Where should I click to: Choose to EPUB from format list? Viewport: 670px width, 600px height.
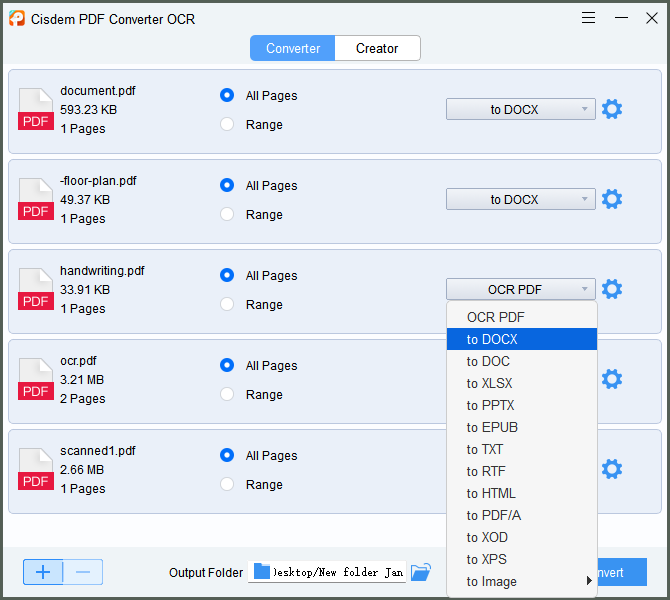[522, 427]
